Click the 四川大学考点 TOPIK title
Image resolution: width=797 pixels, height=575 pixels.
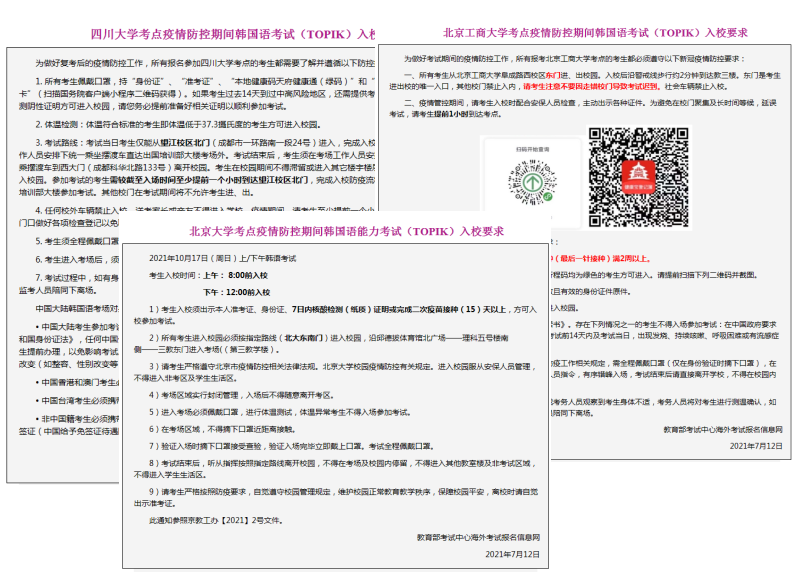pos(233,34)
